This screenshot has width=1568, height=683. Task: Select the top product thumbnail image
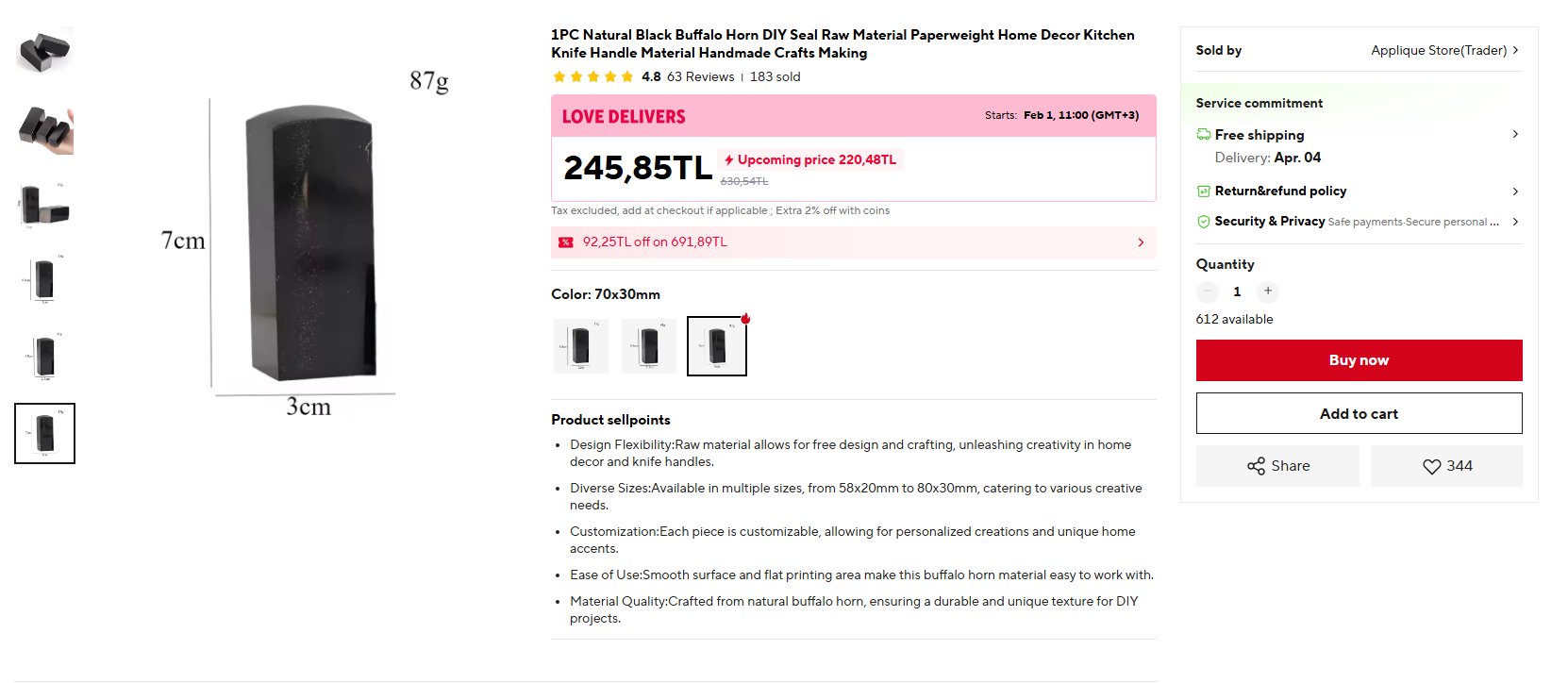pyautogui.click(x=44, y=51)
